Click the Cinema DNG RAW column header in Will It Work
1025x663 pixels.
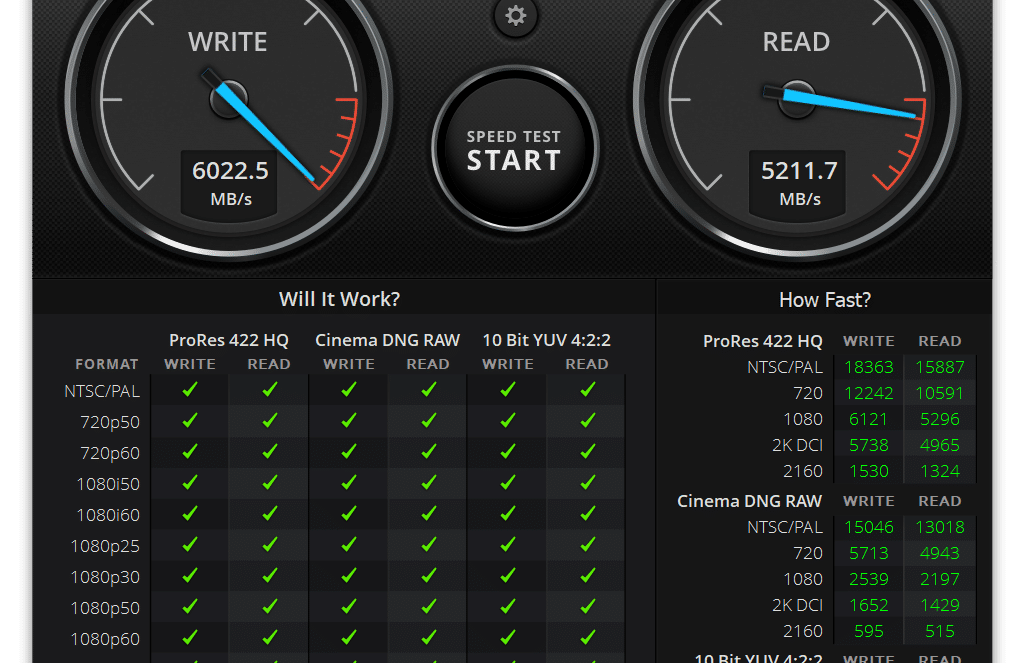tap(388, 340)
